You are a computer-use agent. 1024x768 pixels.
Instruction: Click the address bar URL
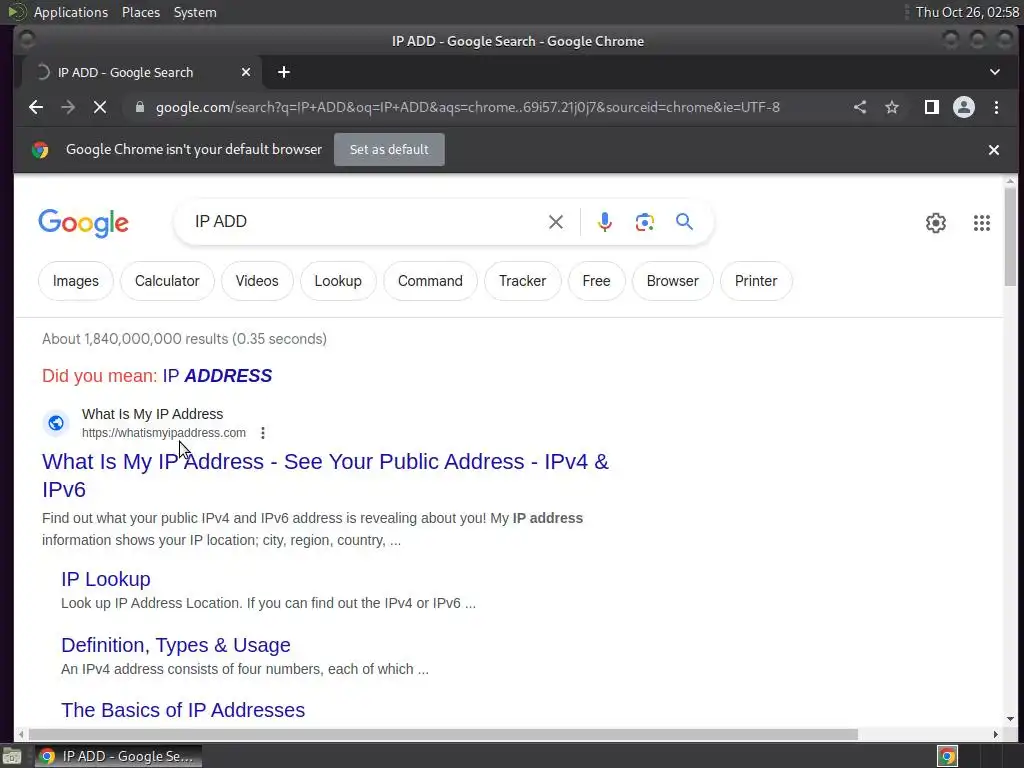468,107
